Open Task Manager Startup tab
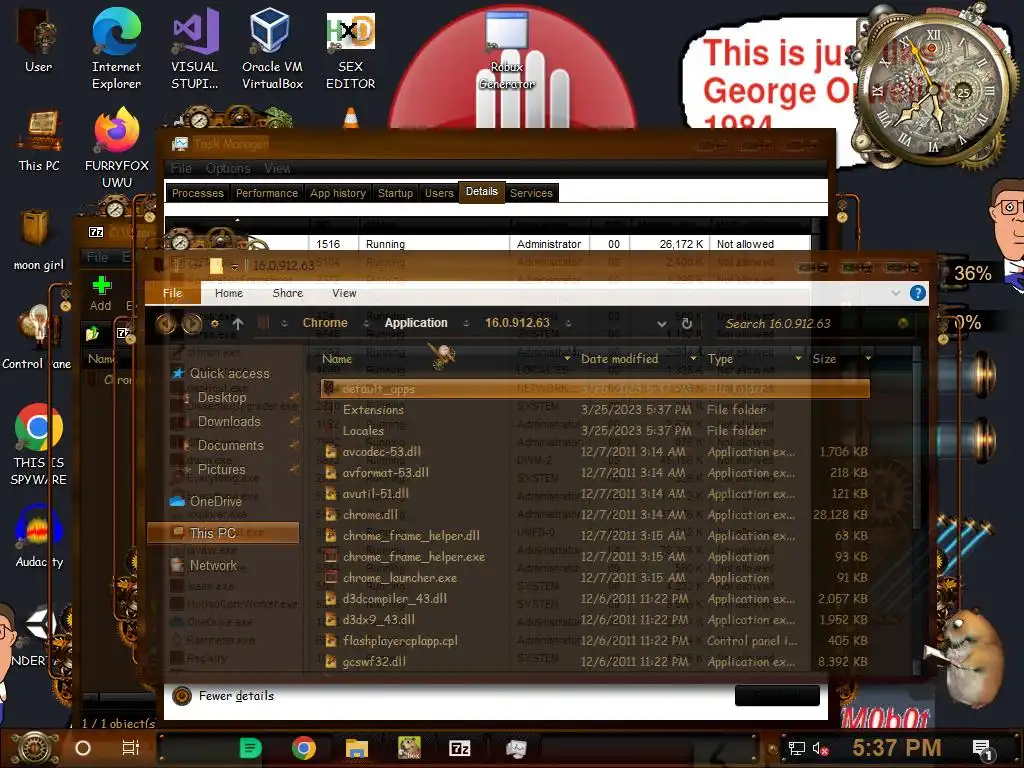 [x=395, y=193]
